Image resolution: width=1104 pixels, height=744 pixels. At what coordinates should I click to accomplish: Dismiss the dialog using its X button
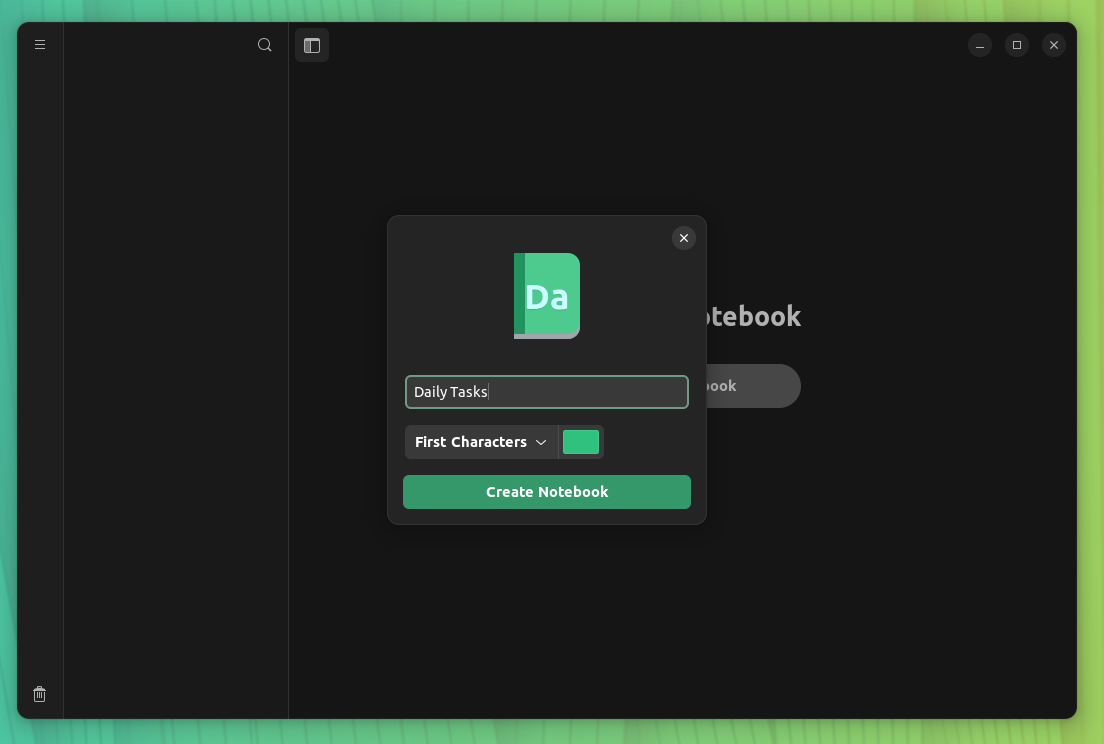tap(684, 238)
